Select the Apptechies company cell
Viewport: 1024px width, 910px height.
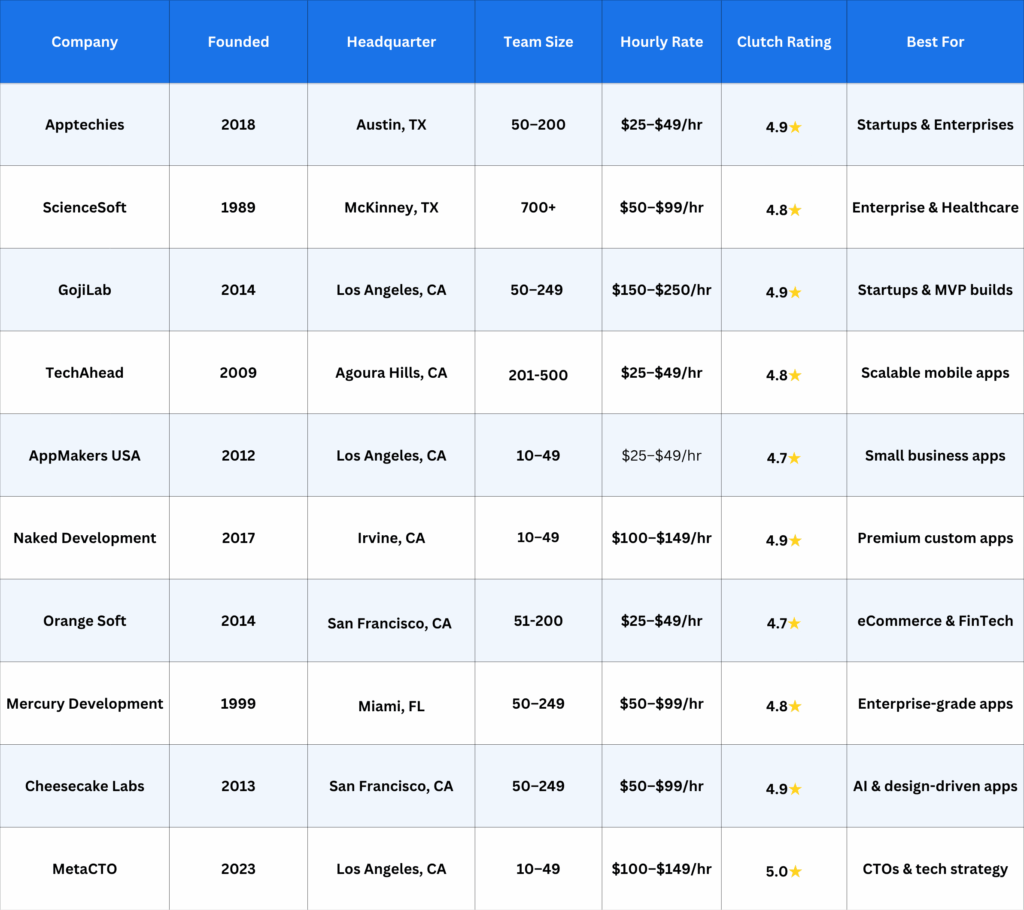pos(84,125)
